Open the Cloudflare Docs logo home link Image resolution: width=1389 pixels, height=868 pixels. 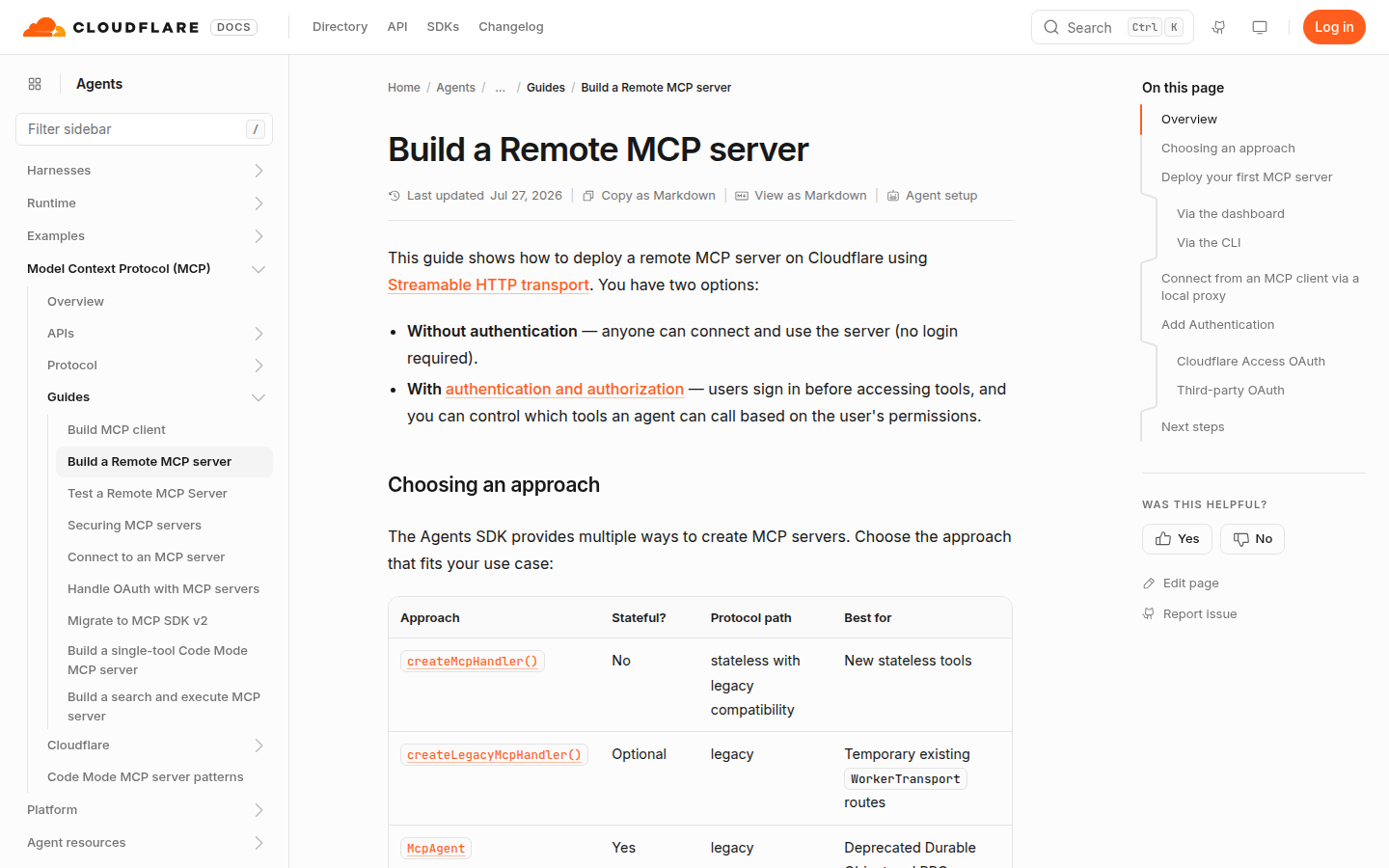(140, 27)
